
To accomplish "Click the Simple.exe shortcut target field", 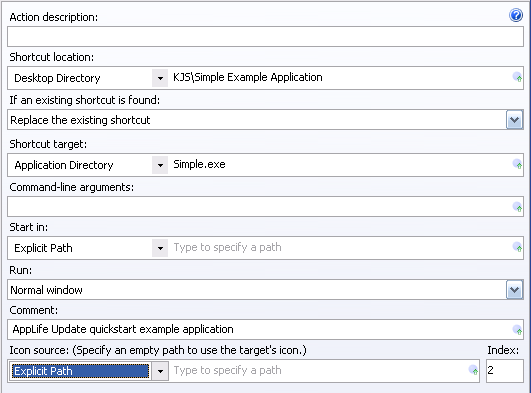I will pos(341,165).
